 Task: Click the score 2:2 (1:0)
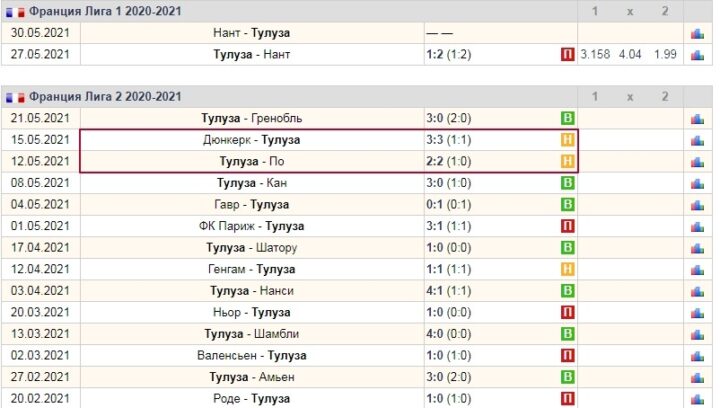449,162
